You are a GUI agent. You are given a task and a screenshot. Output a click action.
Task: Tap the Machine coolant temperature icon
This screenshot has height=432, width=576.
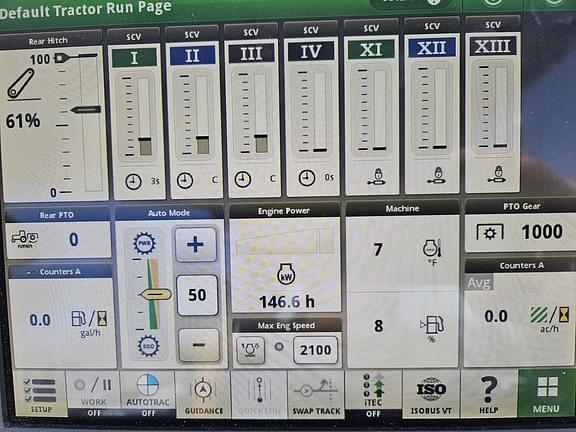click(432, 252)
